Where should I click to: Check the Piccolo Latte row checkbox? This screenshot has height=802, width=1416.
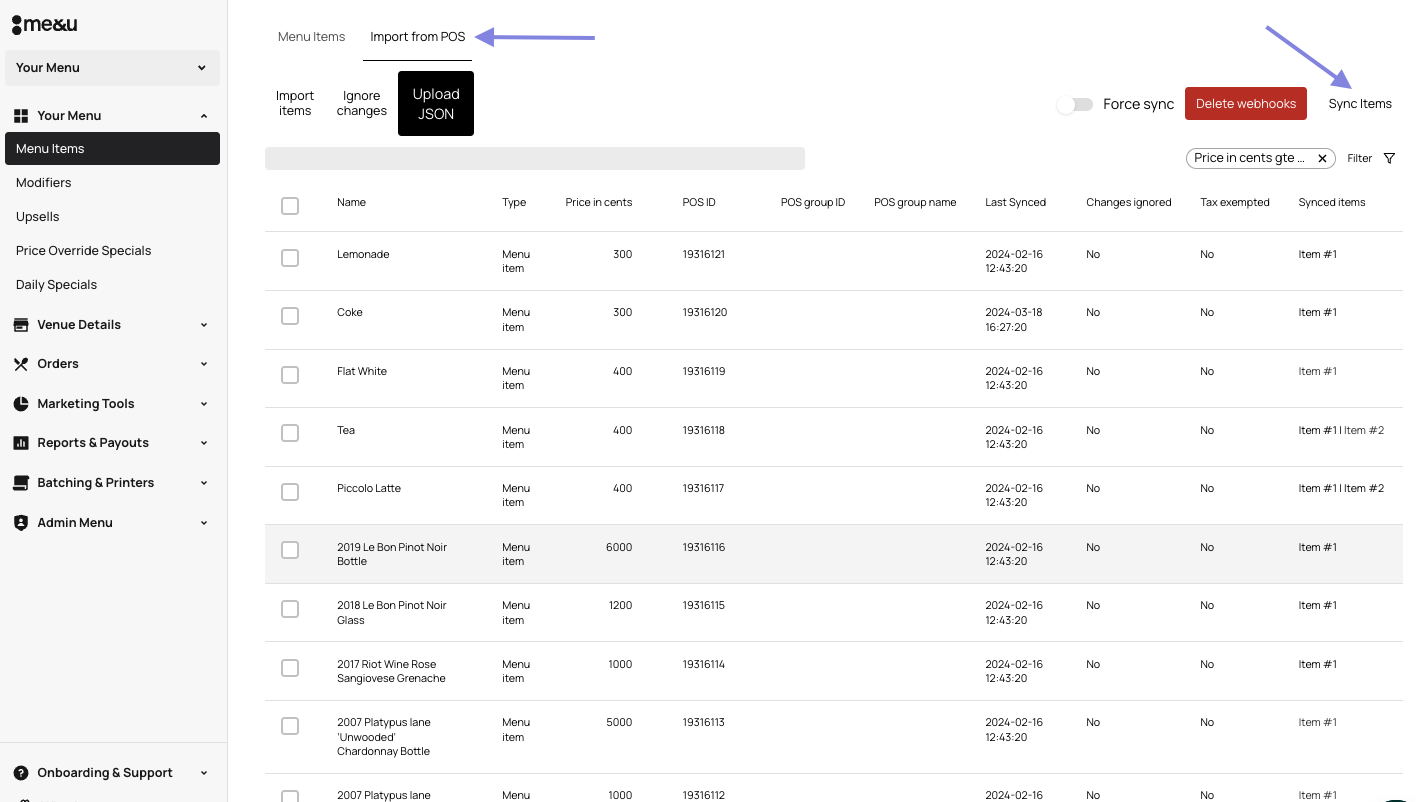click(290, 492)
